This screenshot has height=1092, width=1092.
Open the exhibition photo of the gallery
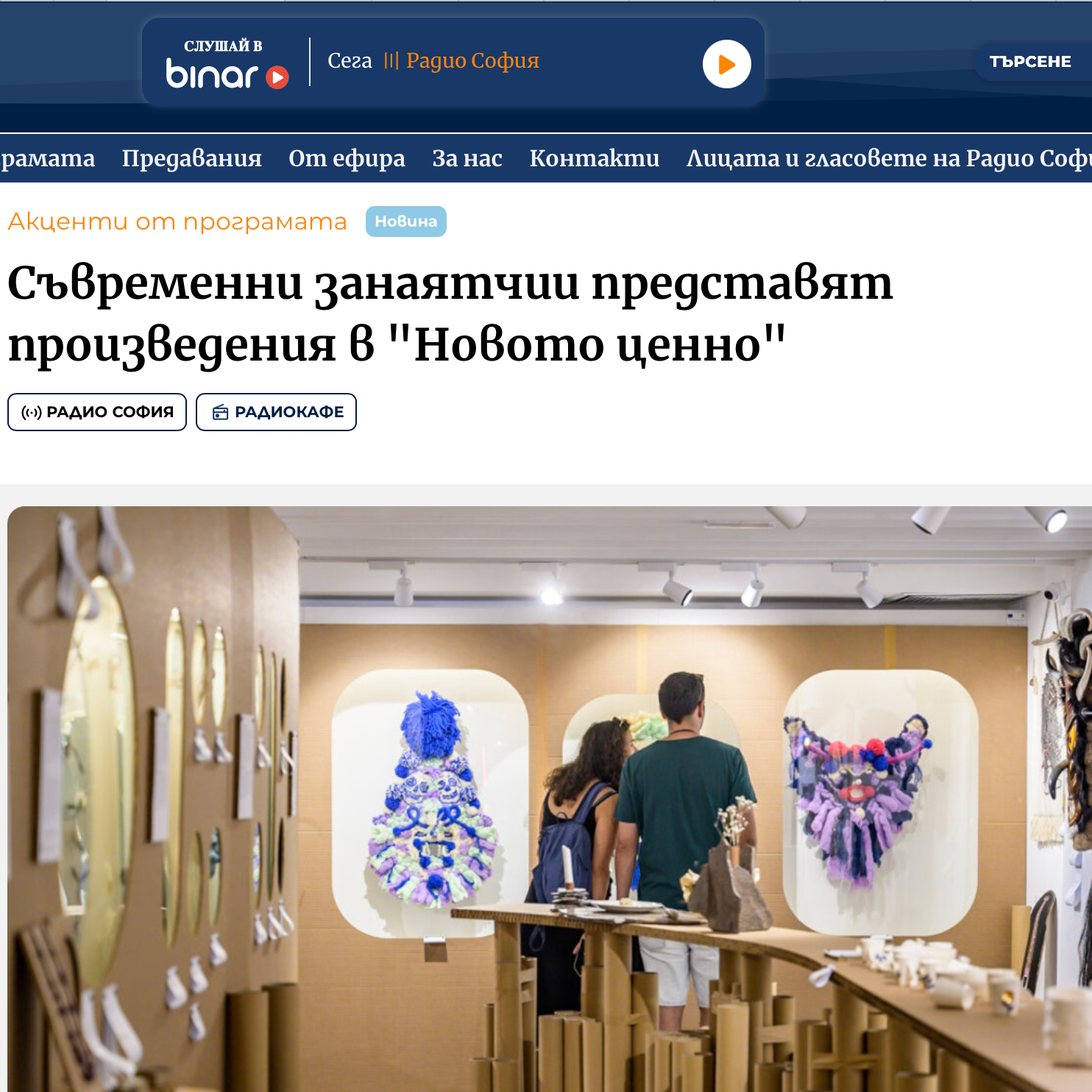[550, 799]
